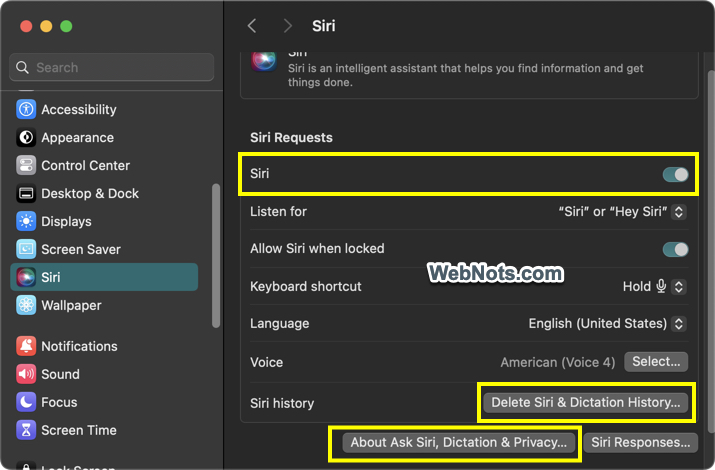The height and width of the screenshot is (470, 715).
Task: Click the "Siri Requests" heading
Action: tap(291, 137)
